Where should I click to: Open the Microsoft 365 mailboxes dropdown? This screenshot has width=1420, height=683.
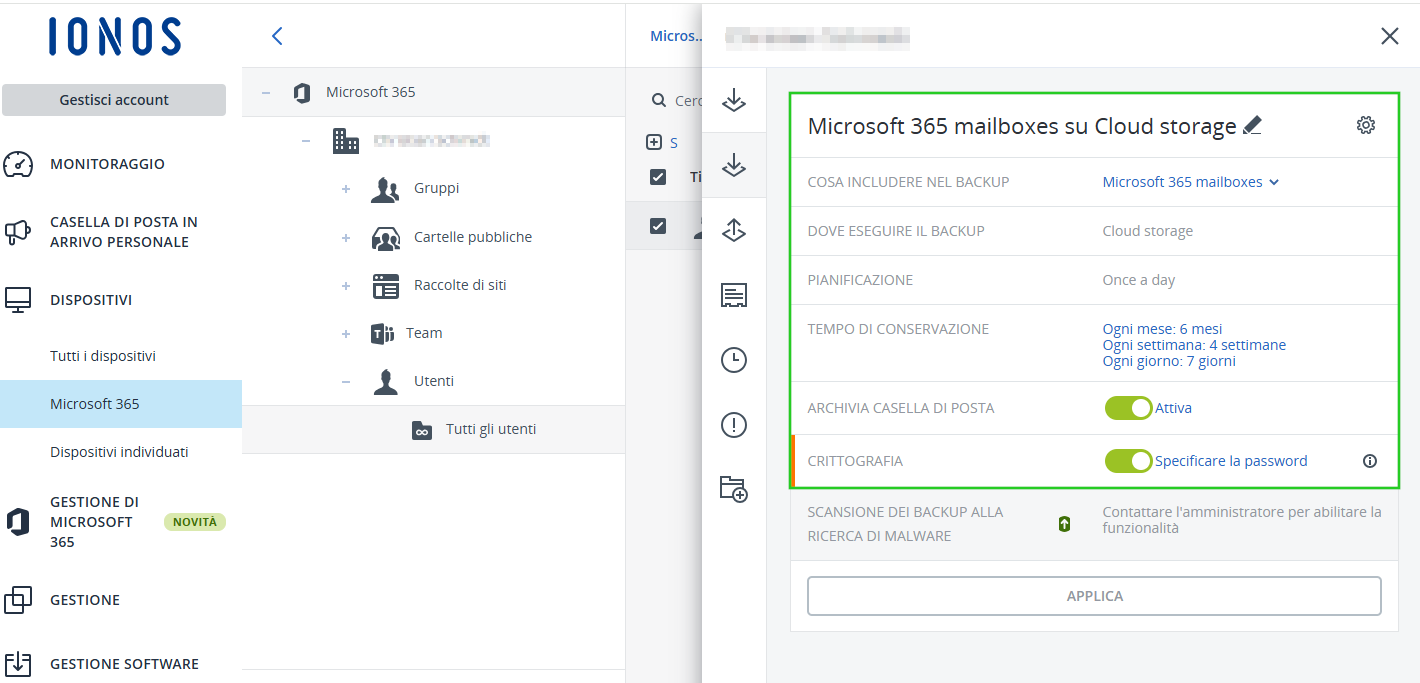1190,181
